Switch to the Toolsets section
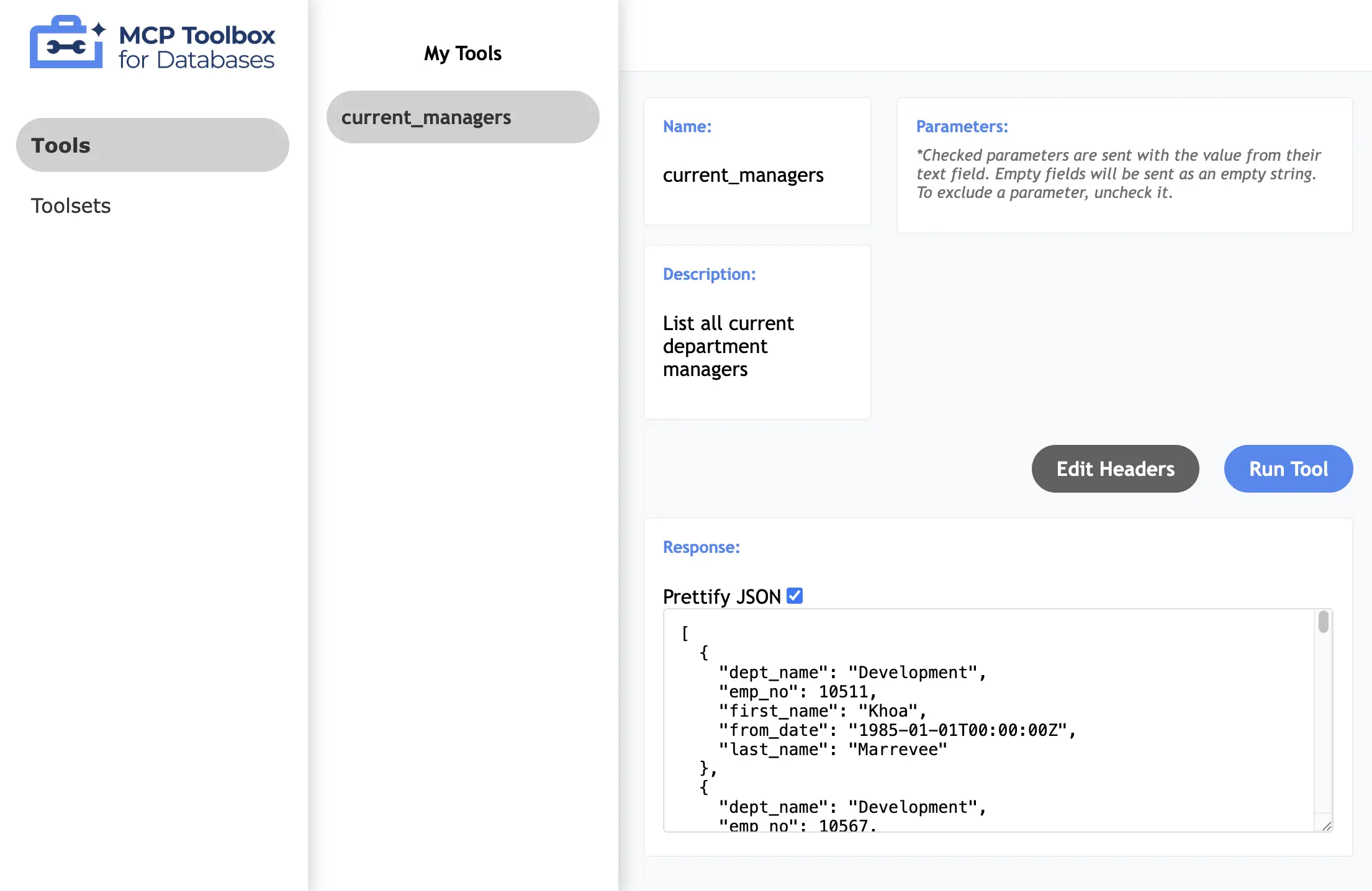The height and width of the screenshot is (891, 1372). click(71, 205)
